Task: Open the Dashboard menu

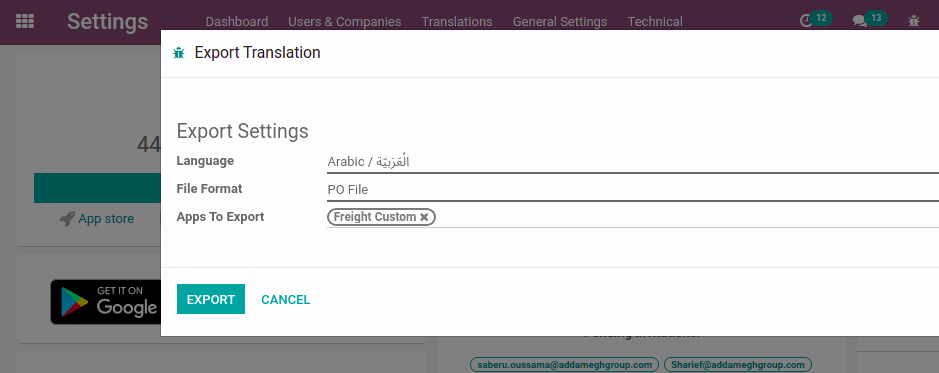Action: pyautogui.click(x=237, y=22)
